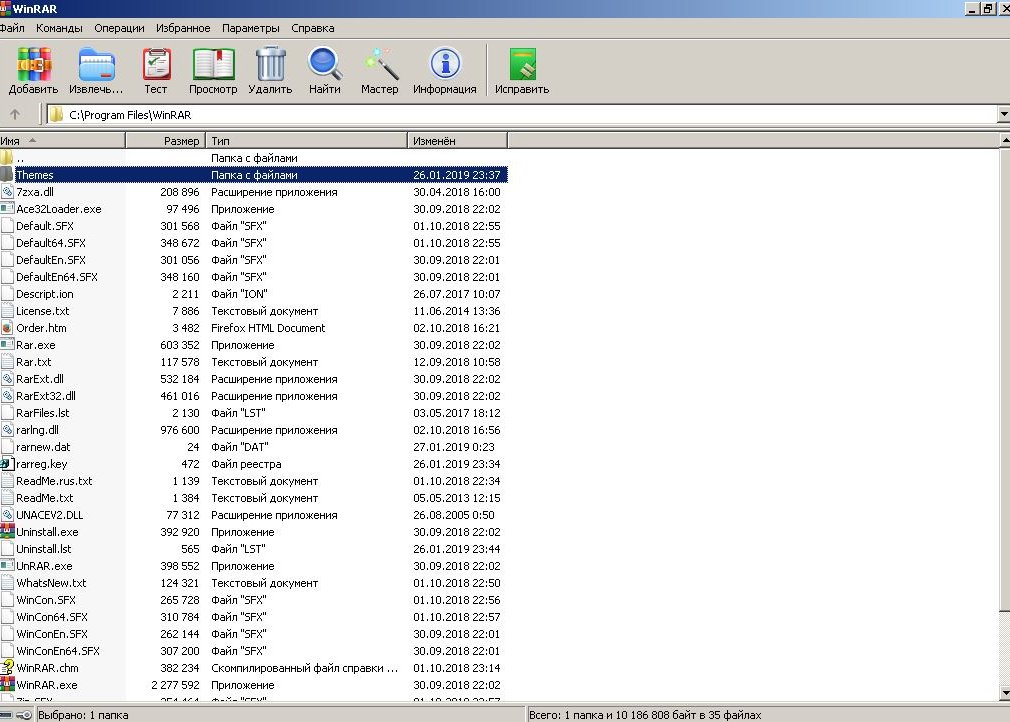
Task: Click the Themes date 26.01.2019 23:37
Action: pyautogui.click(x=457, y=175)
